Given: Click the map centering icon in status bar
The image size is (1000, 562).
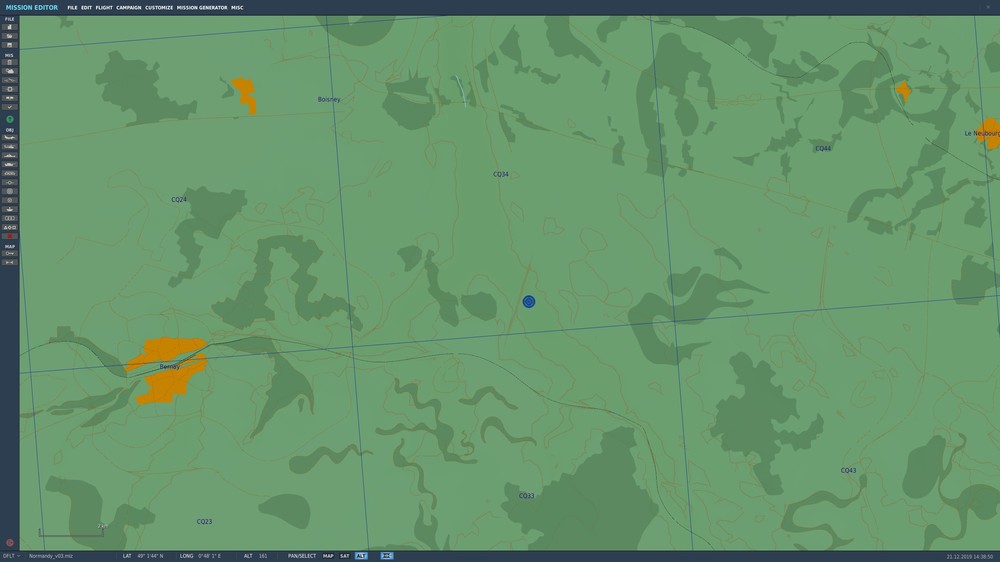Looking at the screenshot, I should (x=387, y=556).
